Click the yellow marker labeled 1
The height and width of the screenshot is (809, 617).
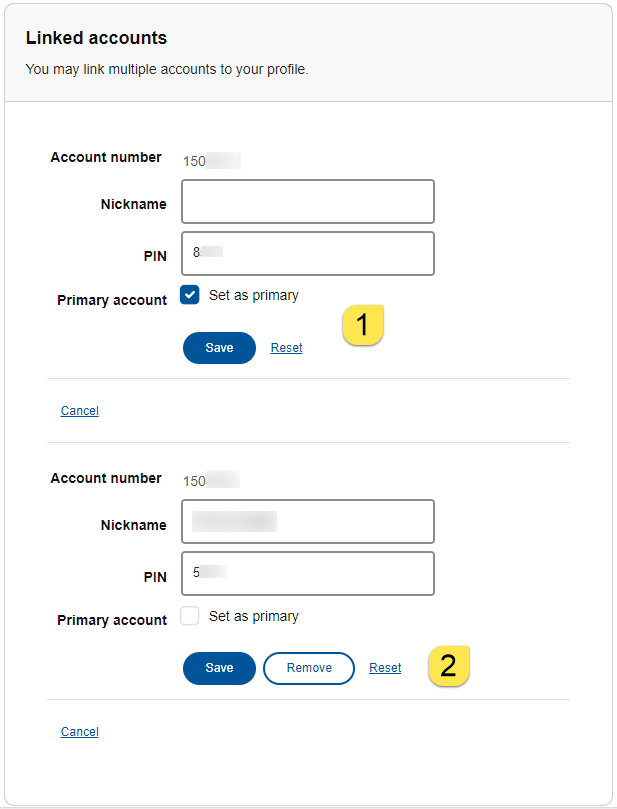tap(362, 324)
